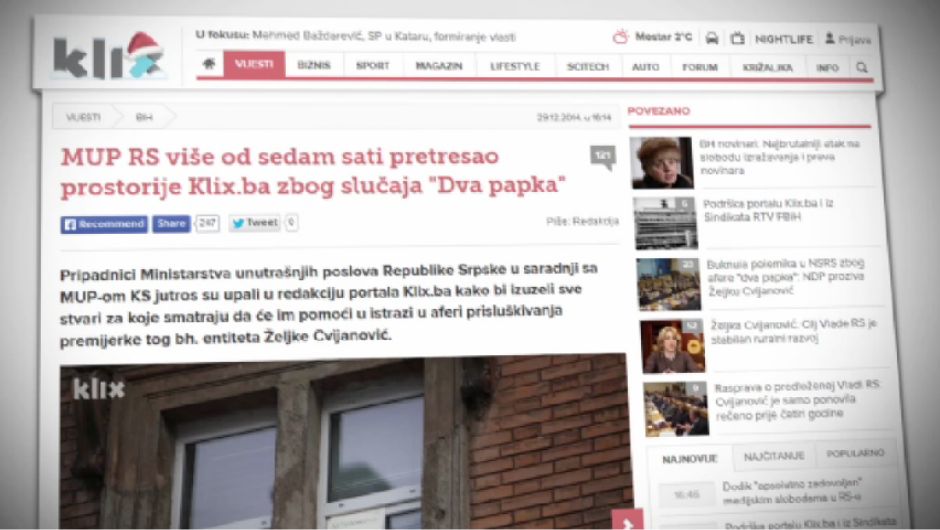This screenshot has width=940, height=530.
Task: Open the VIJESTI menu tab
Action: pyautogui.click(x=254, y=64)
